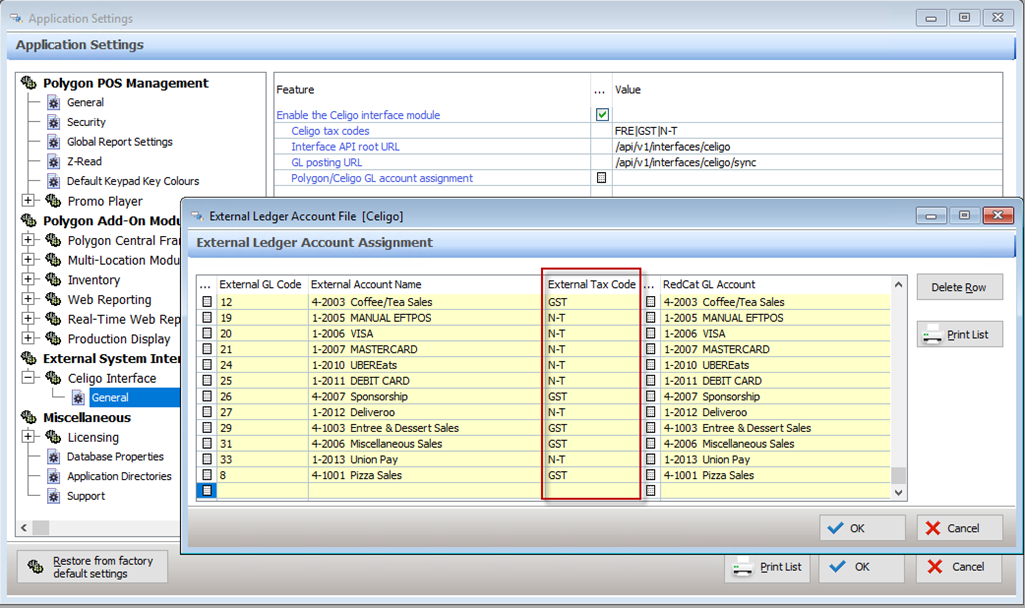Click the Default Keypad Key Colours gear icon
This screenshot has width=1025, height=608.
[54, 181]
